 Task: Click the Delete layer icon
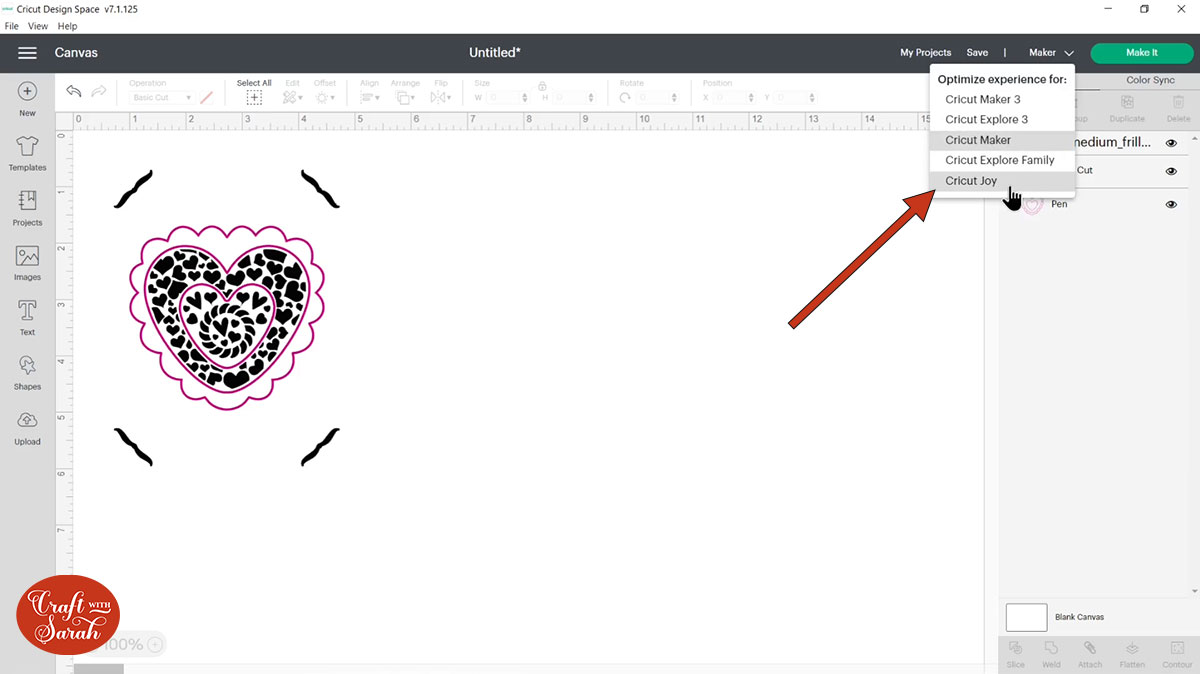coord(1178,107)
